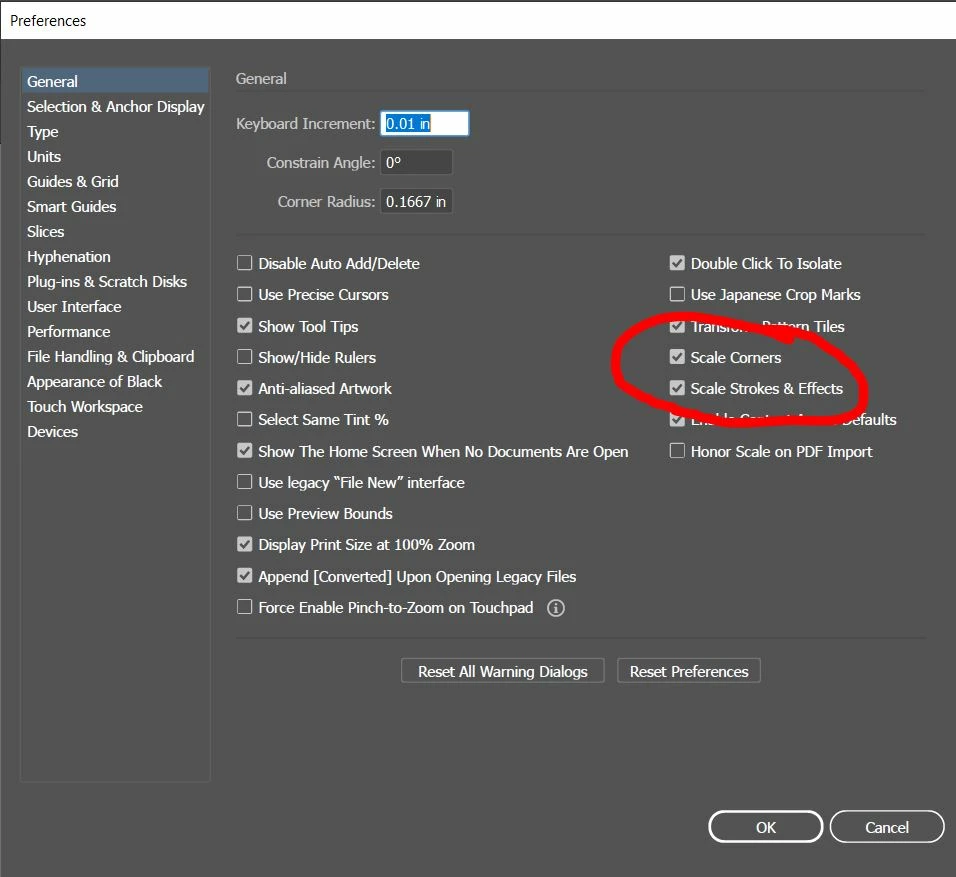Click the Pinch-to-Zoom info icon

[555, 608]
